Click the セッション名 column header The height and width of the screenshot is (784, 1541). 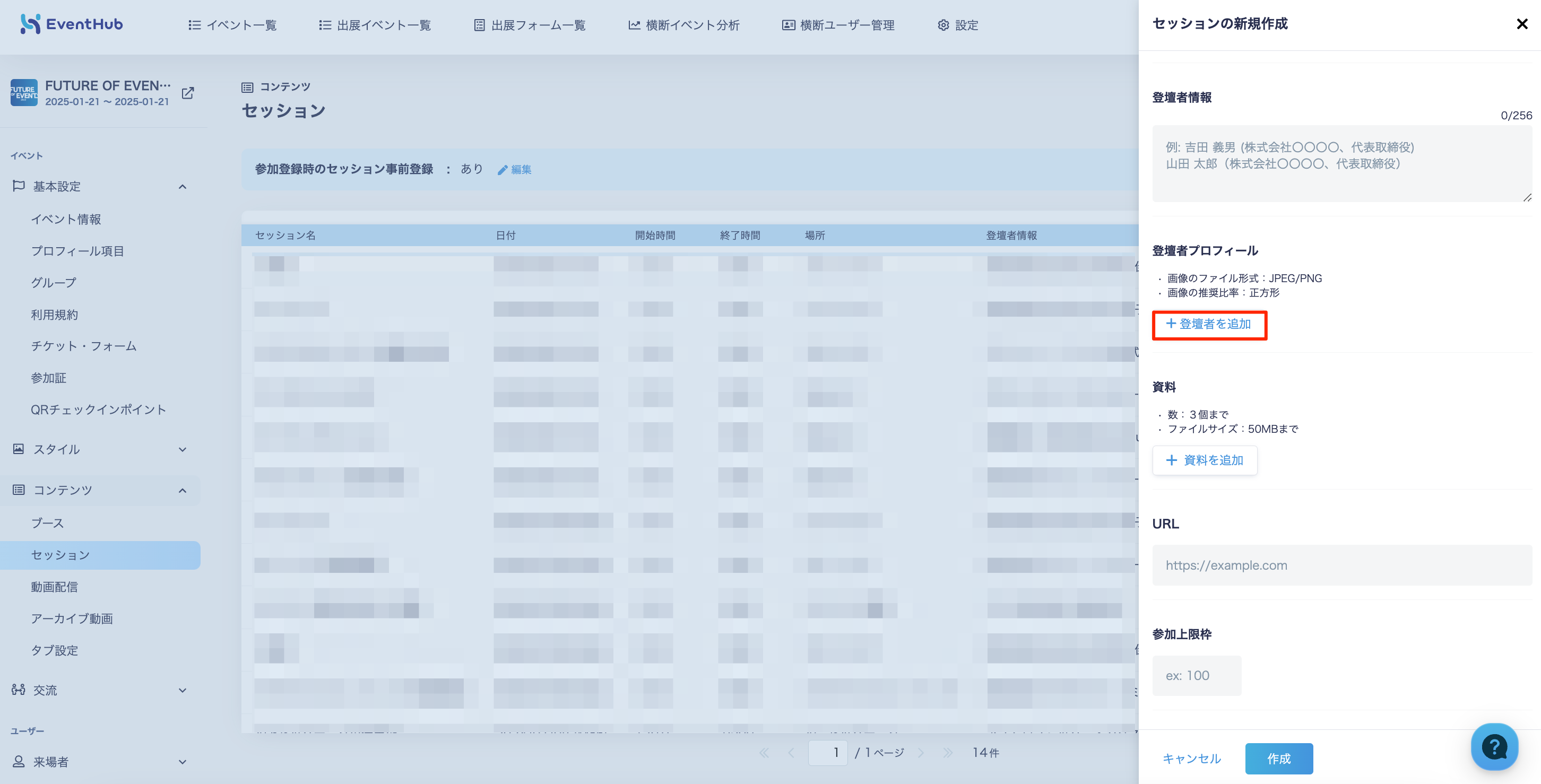pyautogui.click(x=285, y=236)
